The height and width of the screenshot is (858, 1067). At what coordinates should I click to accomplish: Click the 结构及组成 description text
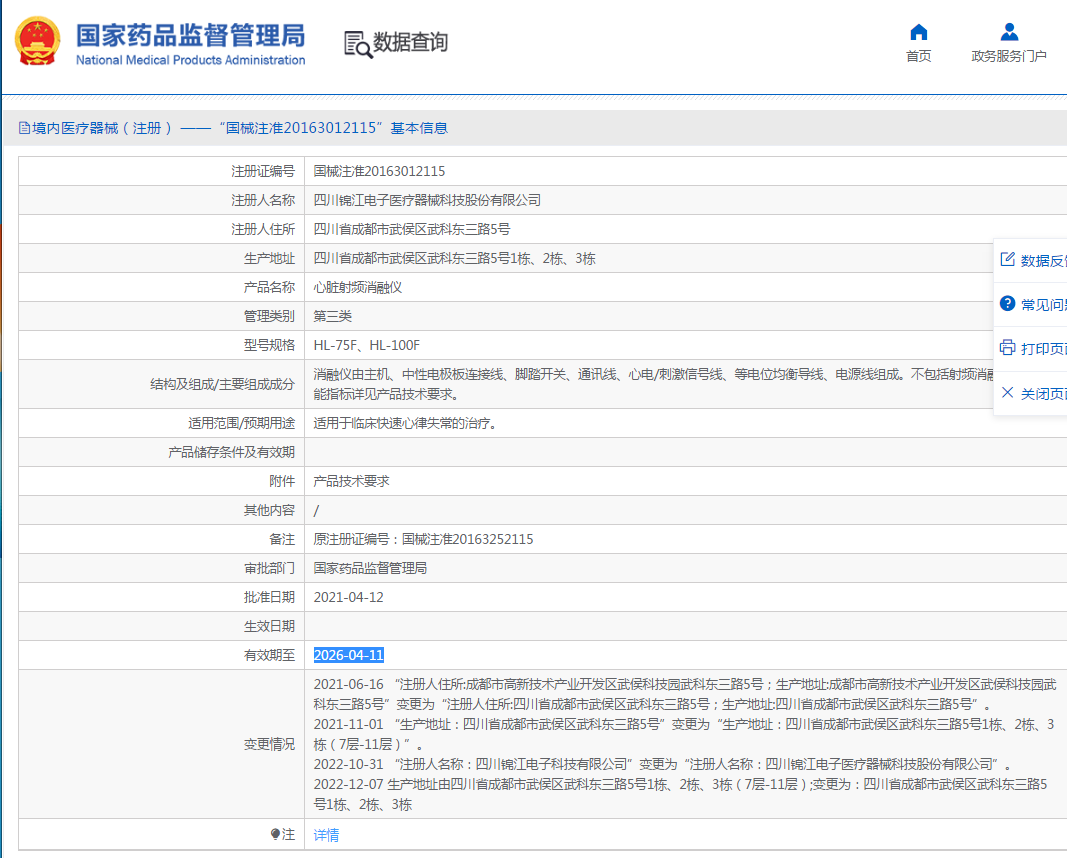[x=653, y=384]
